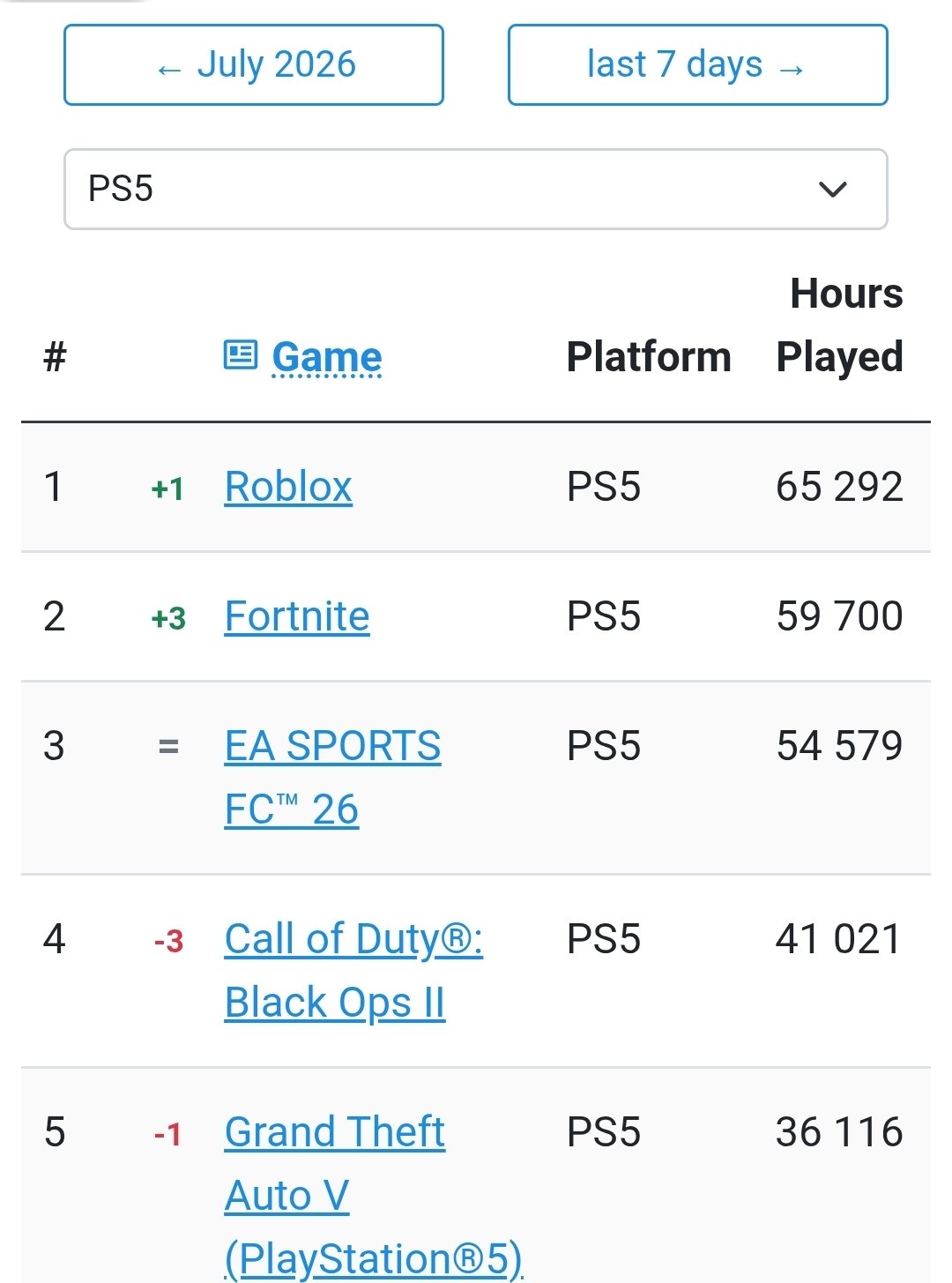This screenshot has height=1283, width=952.
Task: Click the newspaper icon beside Game header
Action: [240, 355]
